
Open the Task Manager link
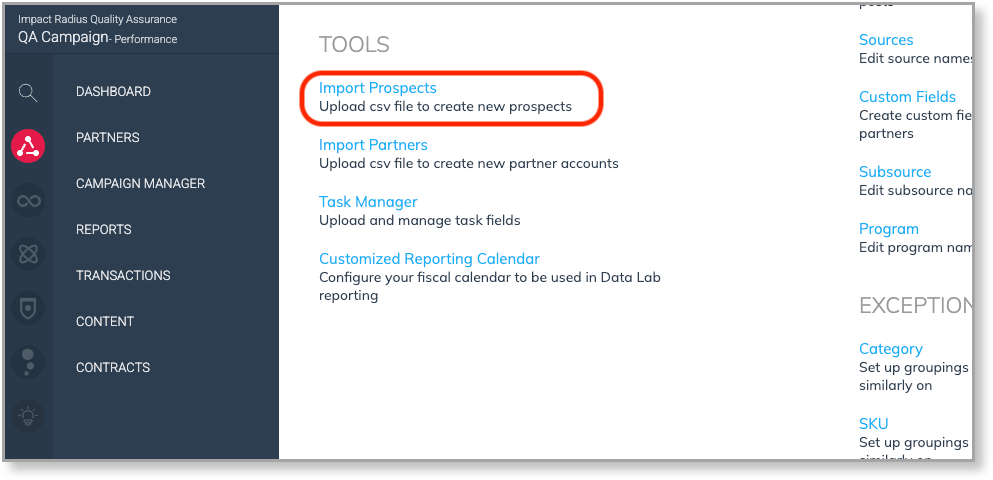[x=368, y=202]
